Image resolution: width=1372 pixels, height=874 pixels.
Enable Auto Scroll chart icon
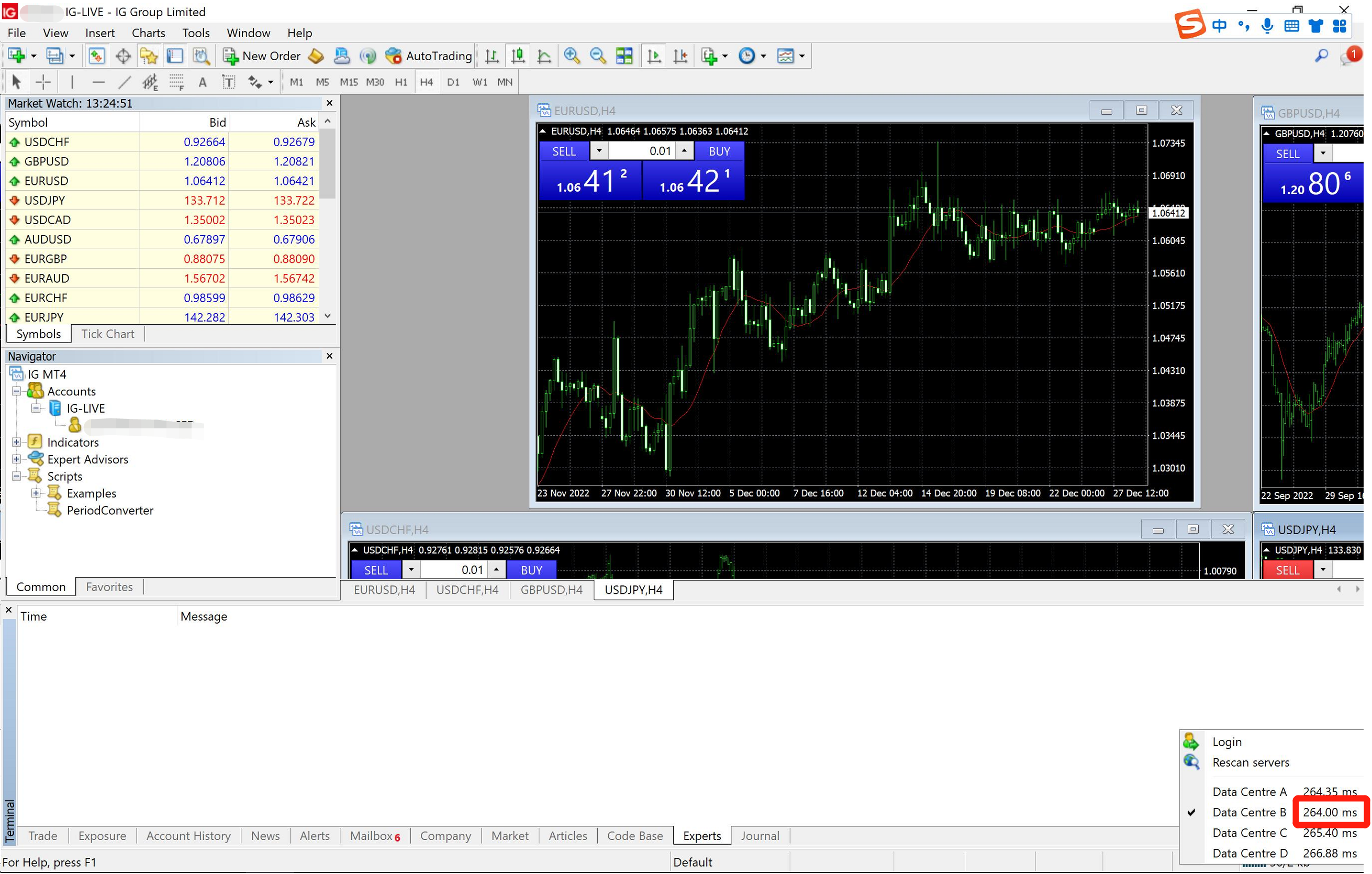pos(654,56)
